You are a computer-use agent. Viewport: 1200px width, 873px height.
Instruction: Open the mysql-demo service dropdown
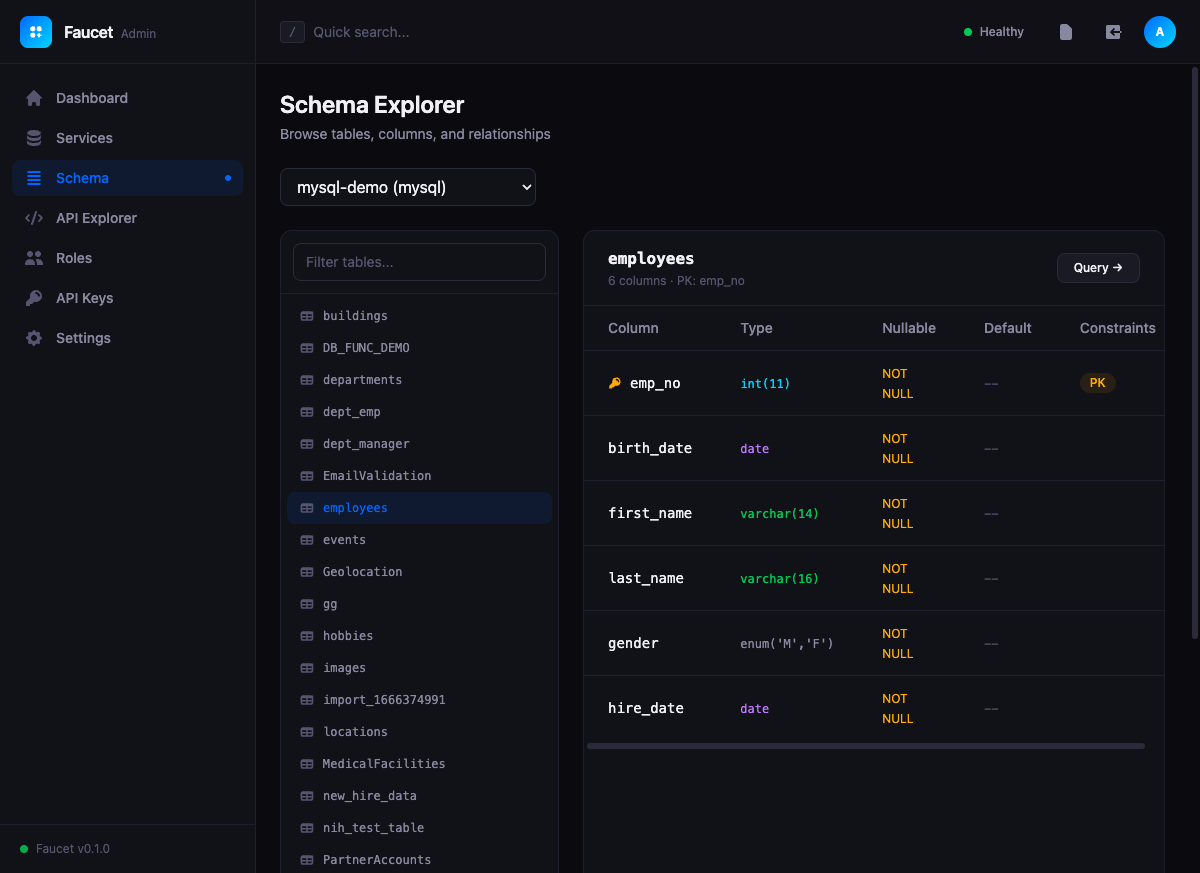tap(408, 187)
